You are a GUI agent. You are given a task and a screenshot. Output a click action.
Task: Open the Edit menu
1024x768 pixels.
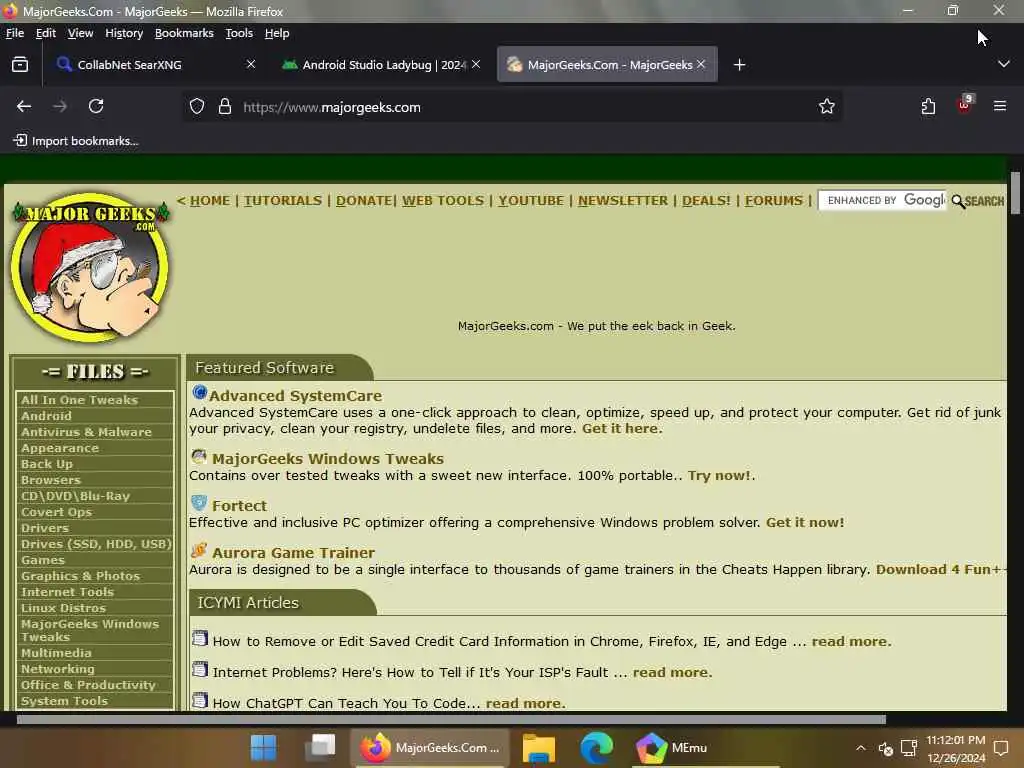point(46,33)
